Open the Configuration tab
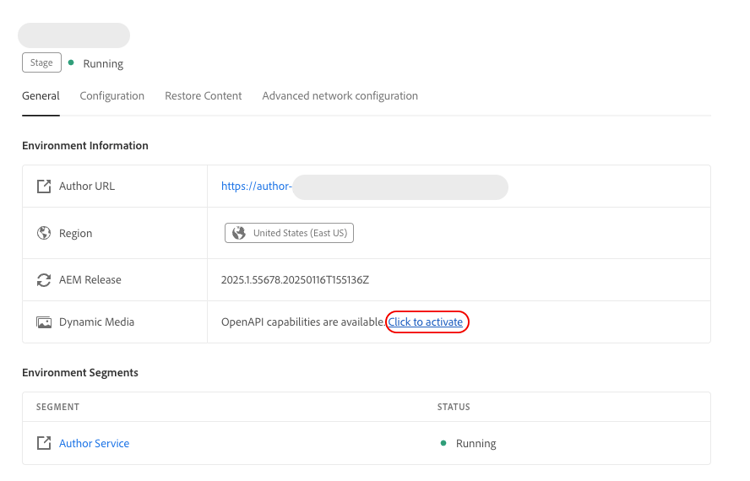 (112, 96)
